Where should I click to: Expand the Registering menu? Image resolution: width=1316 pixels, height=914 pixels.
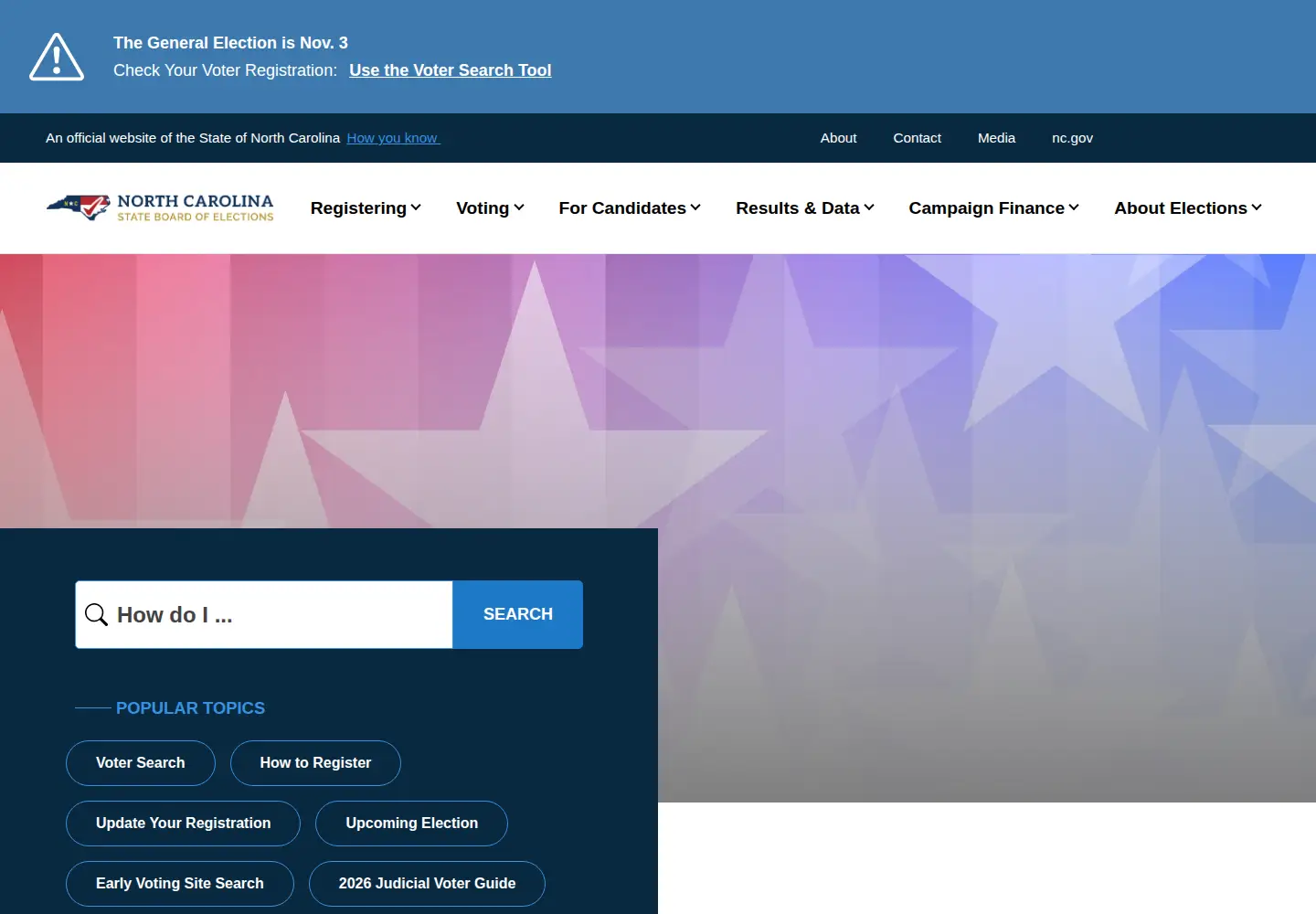(x=366, y=208)
